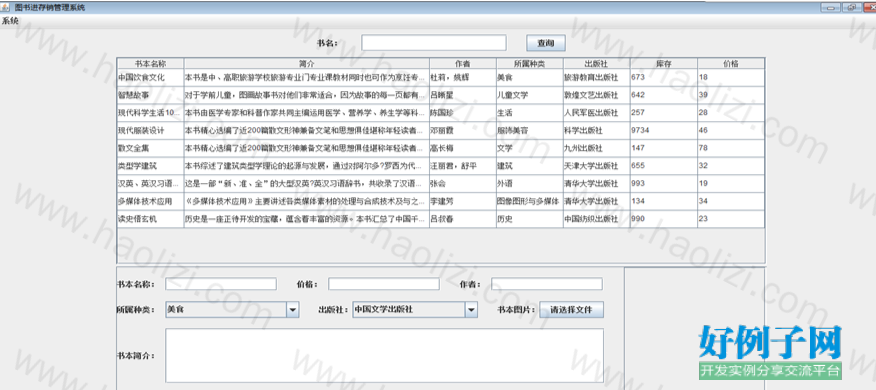Screen dimensions: 876x390
Task: Click publisher cell 敦煌文艺出版社
Action: (x=597, y=96)
